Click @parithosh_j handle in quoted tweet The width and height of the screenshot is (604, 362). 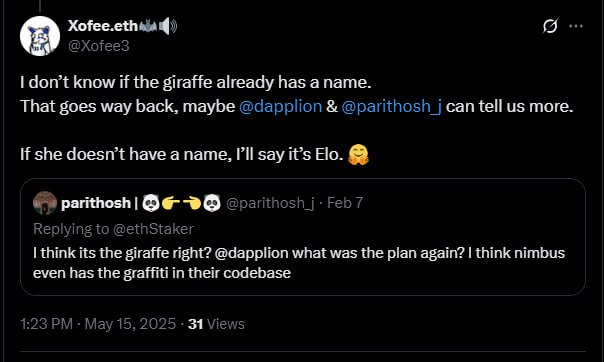coord(270,203)
